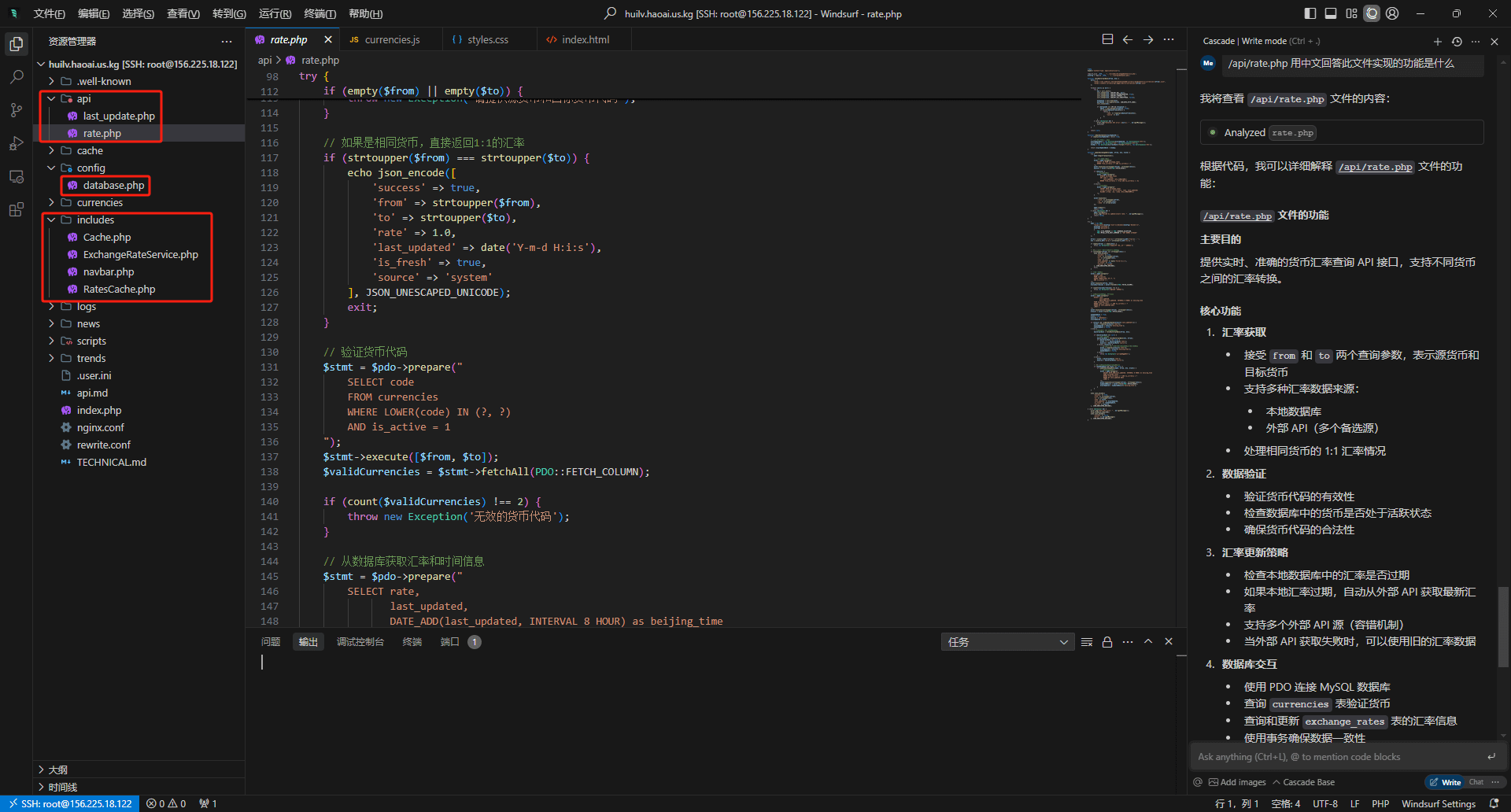The height and width of the screenshot is (812, 1511).
Task: Expand the trends folder
Action: tap(51, 358)
